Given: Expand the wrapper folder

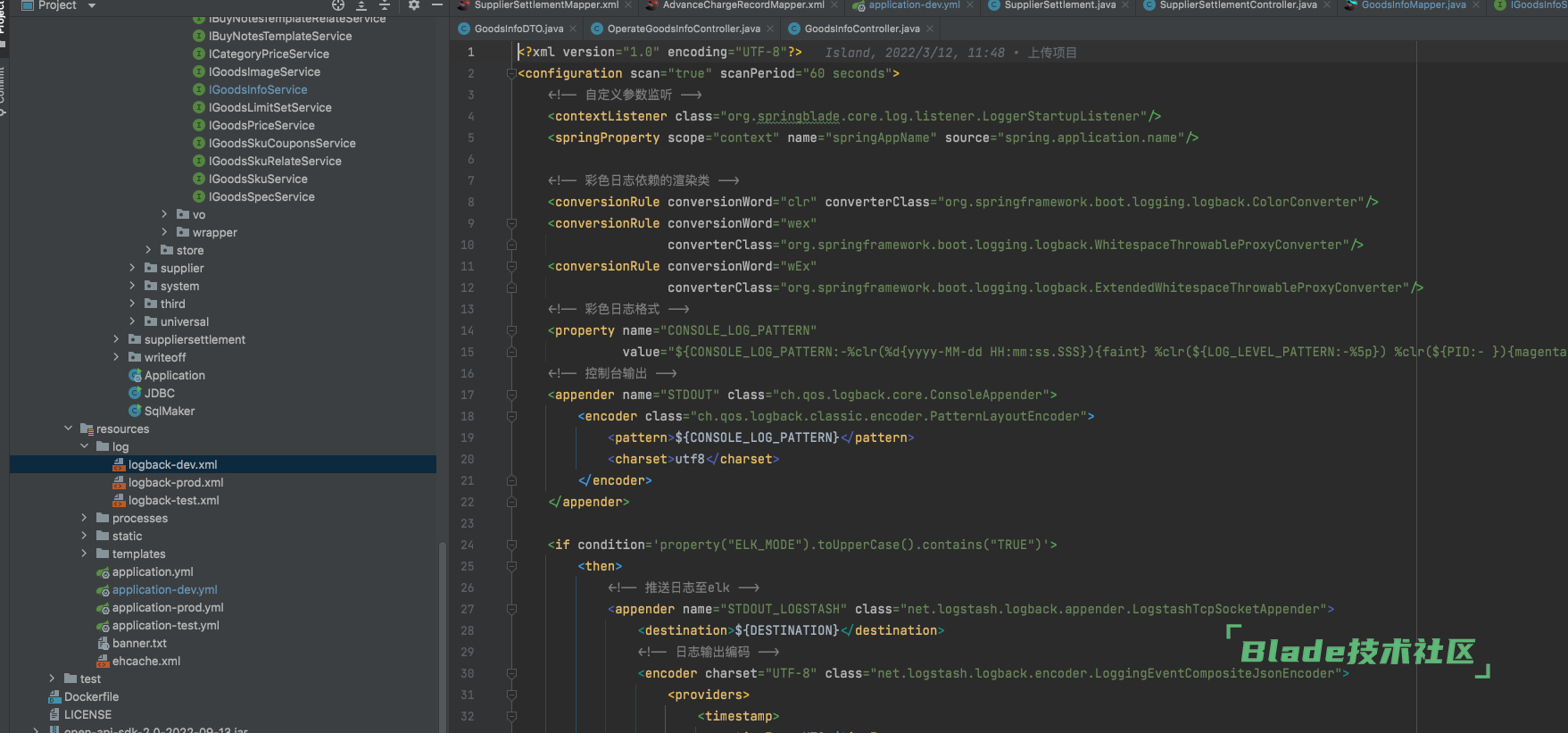Looking at the screenshot, I should (x=164, y=232).
